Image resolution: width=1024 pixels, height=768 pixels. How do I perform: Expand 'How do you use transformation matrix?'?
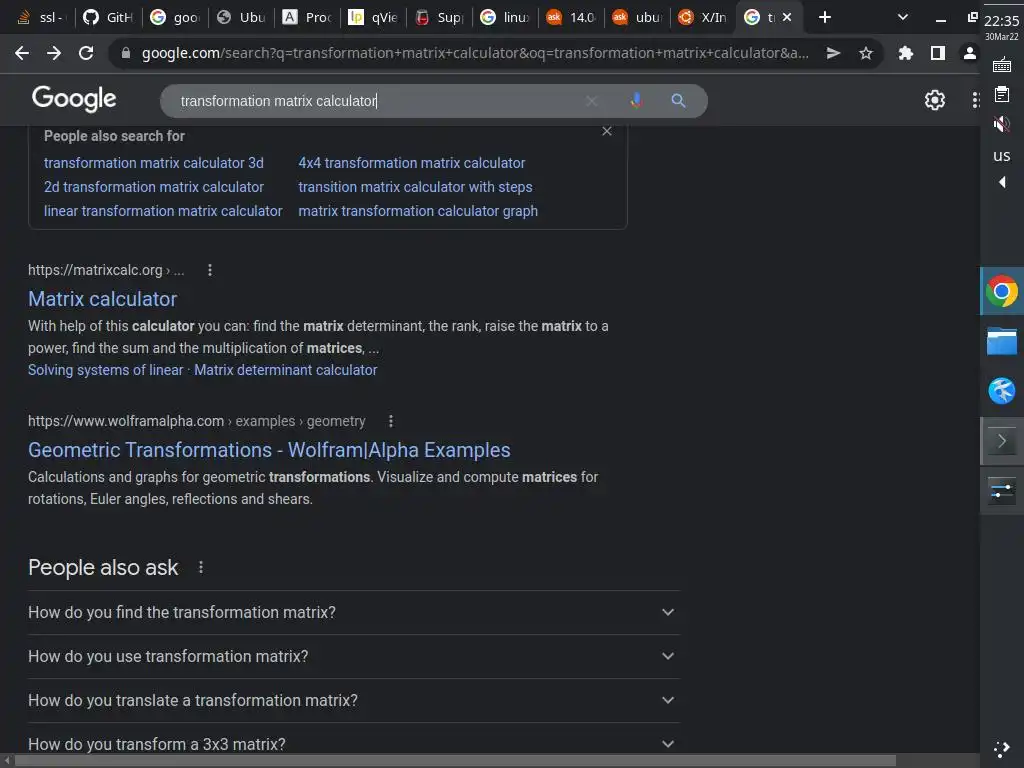tap(354, 656)
